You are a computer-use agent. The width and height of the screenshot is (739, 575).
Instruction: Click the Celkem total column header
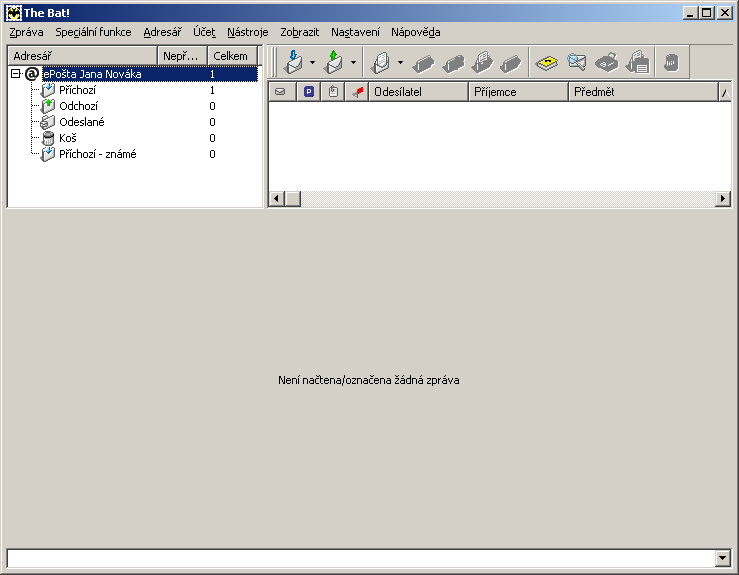(232, 56)
